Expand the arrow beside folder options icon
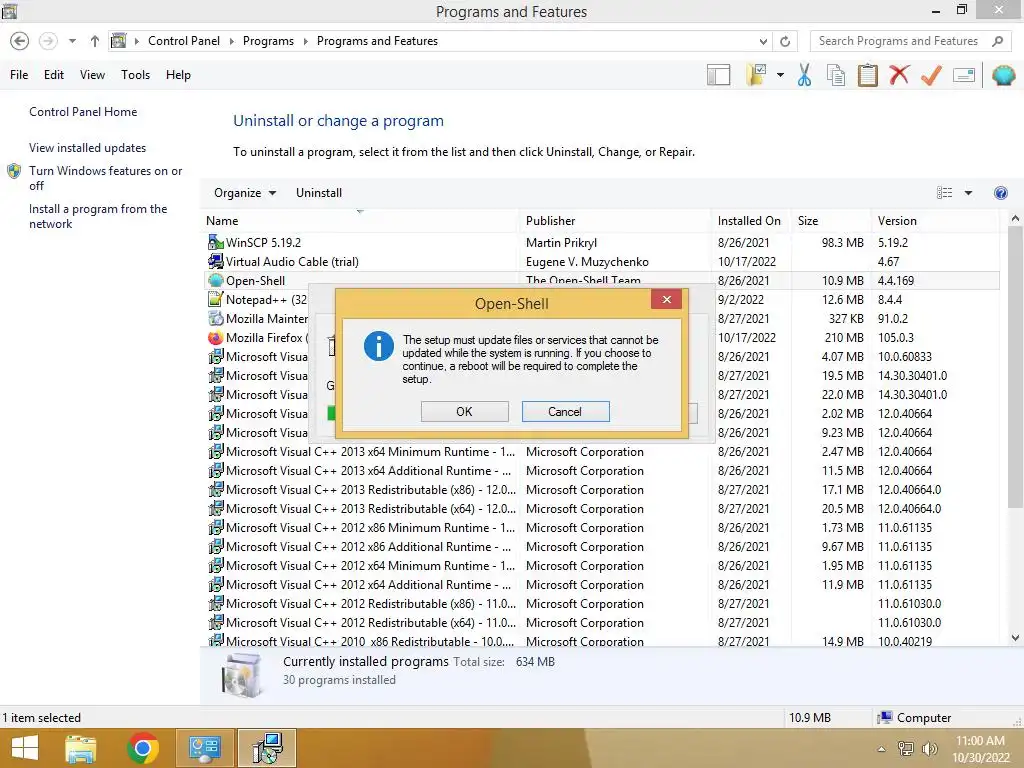Screen dimensions: 1024x768 point(780,75)
